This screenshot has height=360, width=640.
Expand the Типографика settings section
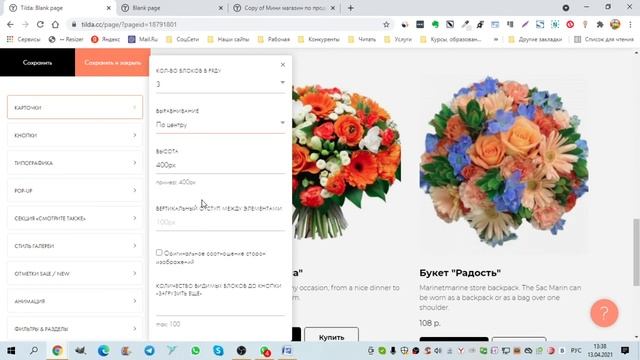point(75,163)
